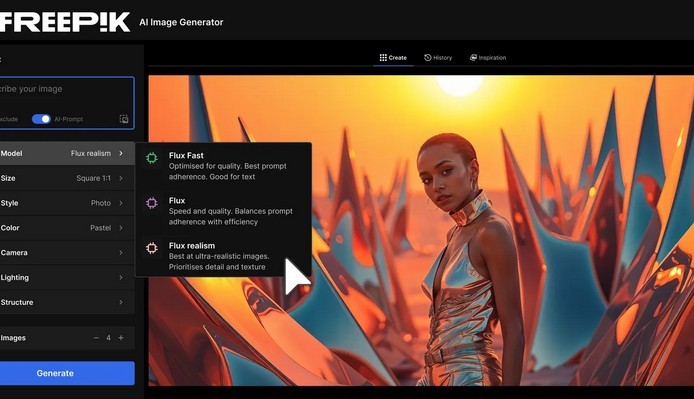Image resolution: width=694 pixels, height=399 pixels.
Task: Toggle the AI-Prompt switch
Action: [41, 119]
